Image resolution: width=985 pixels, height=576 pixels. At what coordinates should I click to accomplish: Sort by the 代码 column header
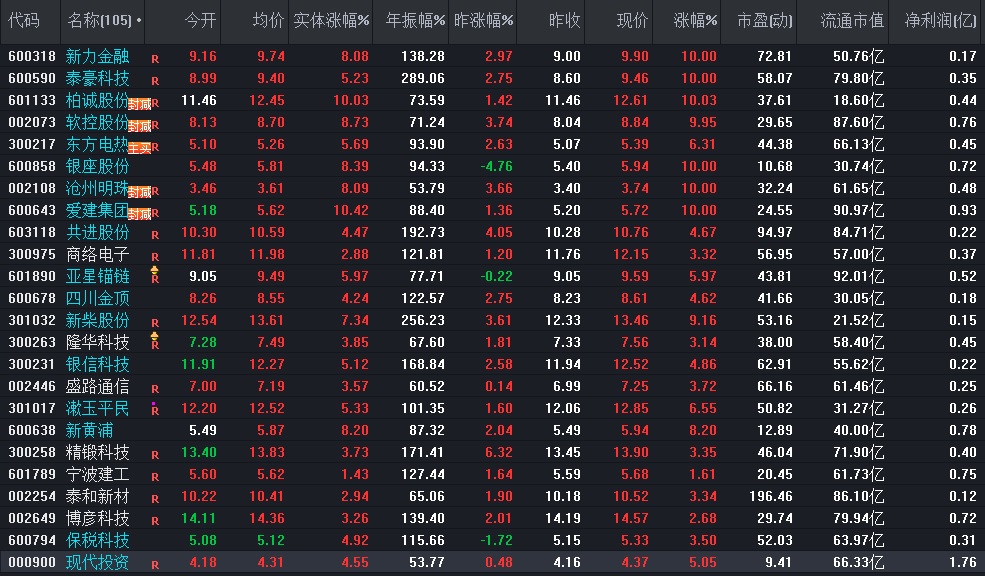[x=24, y=21]
